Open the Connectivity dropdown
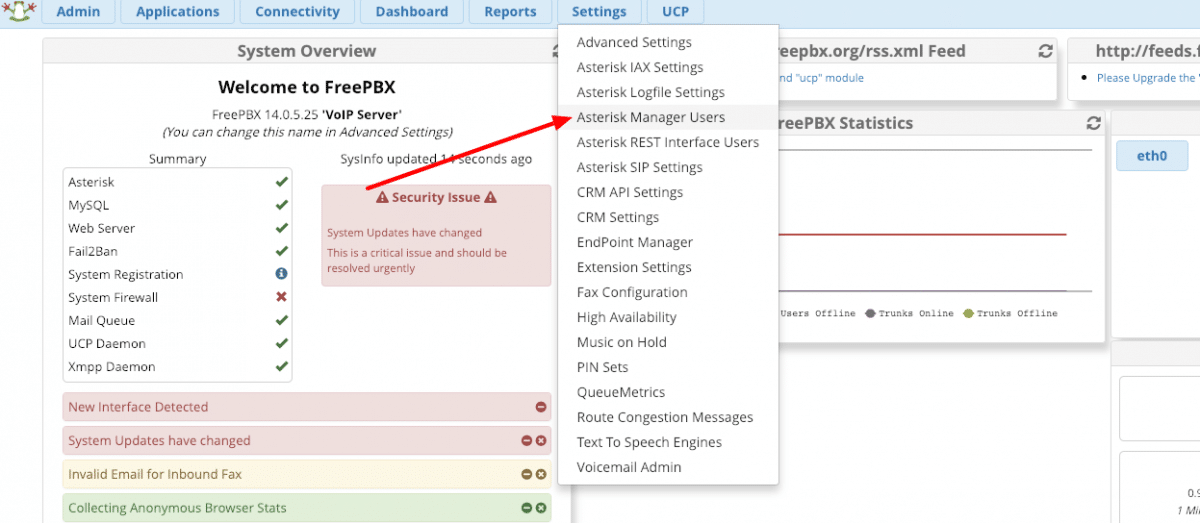 pyautogui.click(x=297, y=12)
